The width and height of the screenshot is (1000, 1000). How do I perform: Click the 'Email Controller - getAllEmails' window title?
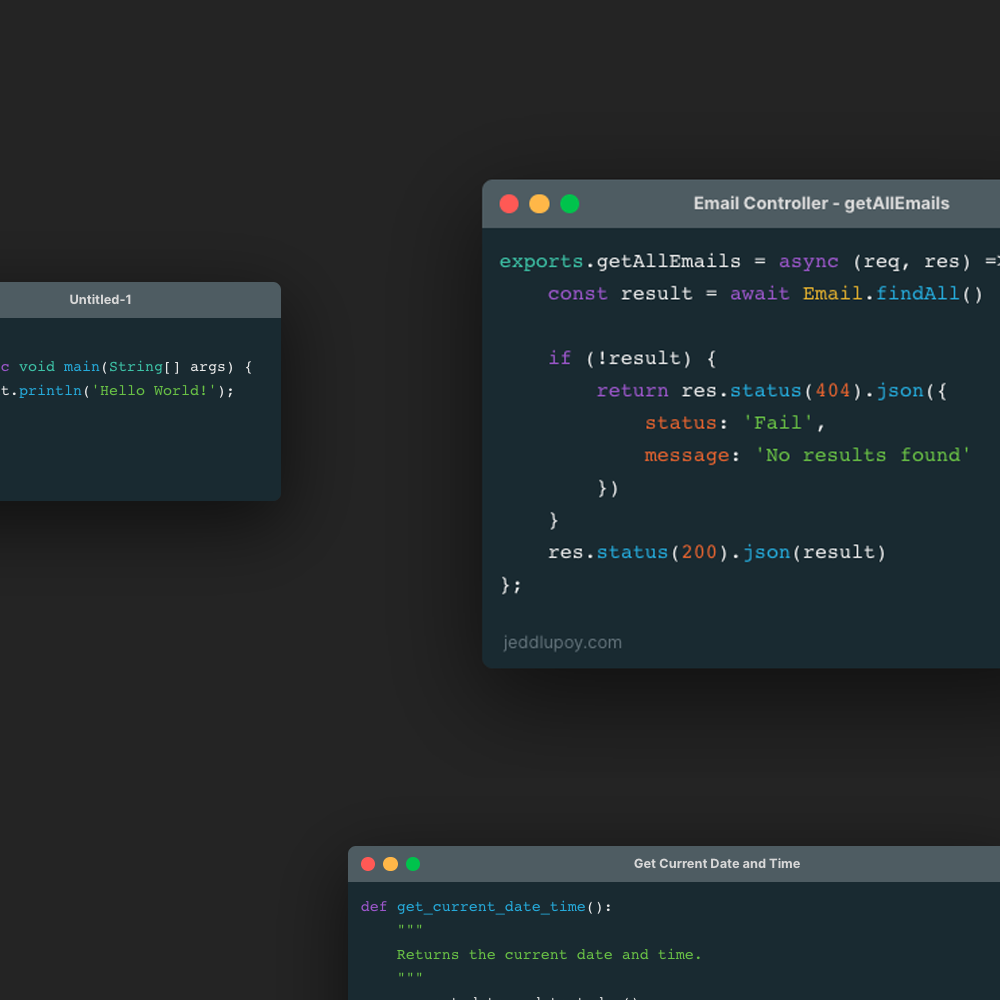pyautogui.click(x=821, y=204)
